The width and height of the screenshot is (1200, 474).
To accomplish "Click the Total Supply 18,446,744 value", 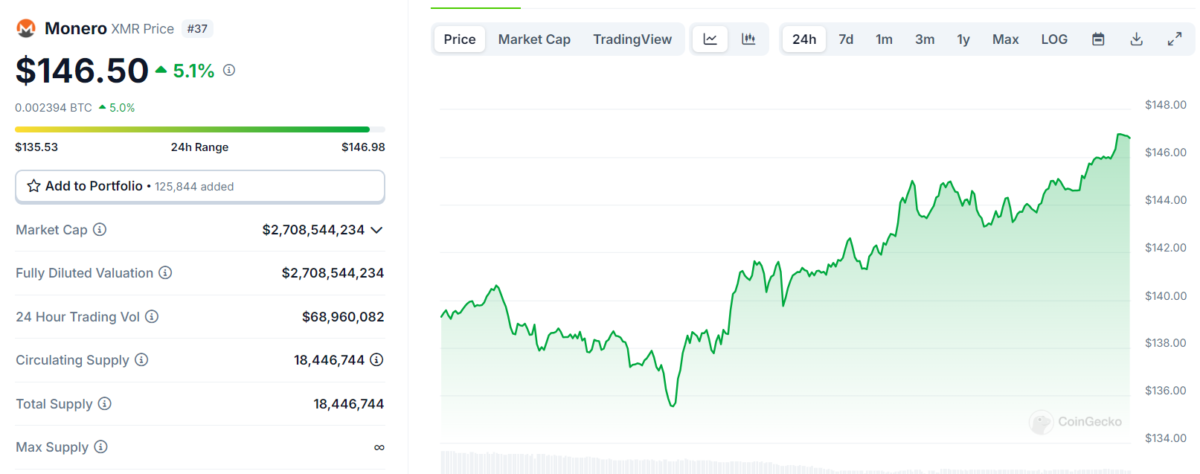I will point(349,404).
